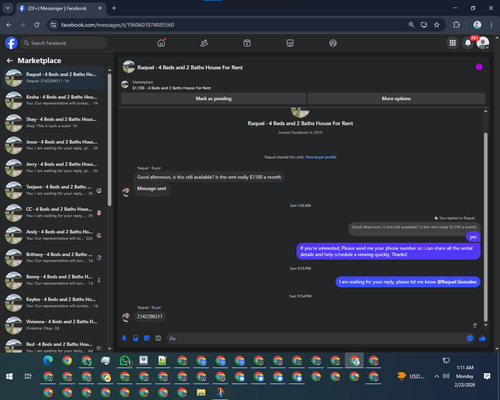Open Vivianna's conversation in the list

54,325
